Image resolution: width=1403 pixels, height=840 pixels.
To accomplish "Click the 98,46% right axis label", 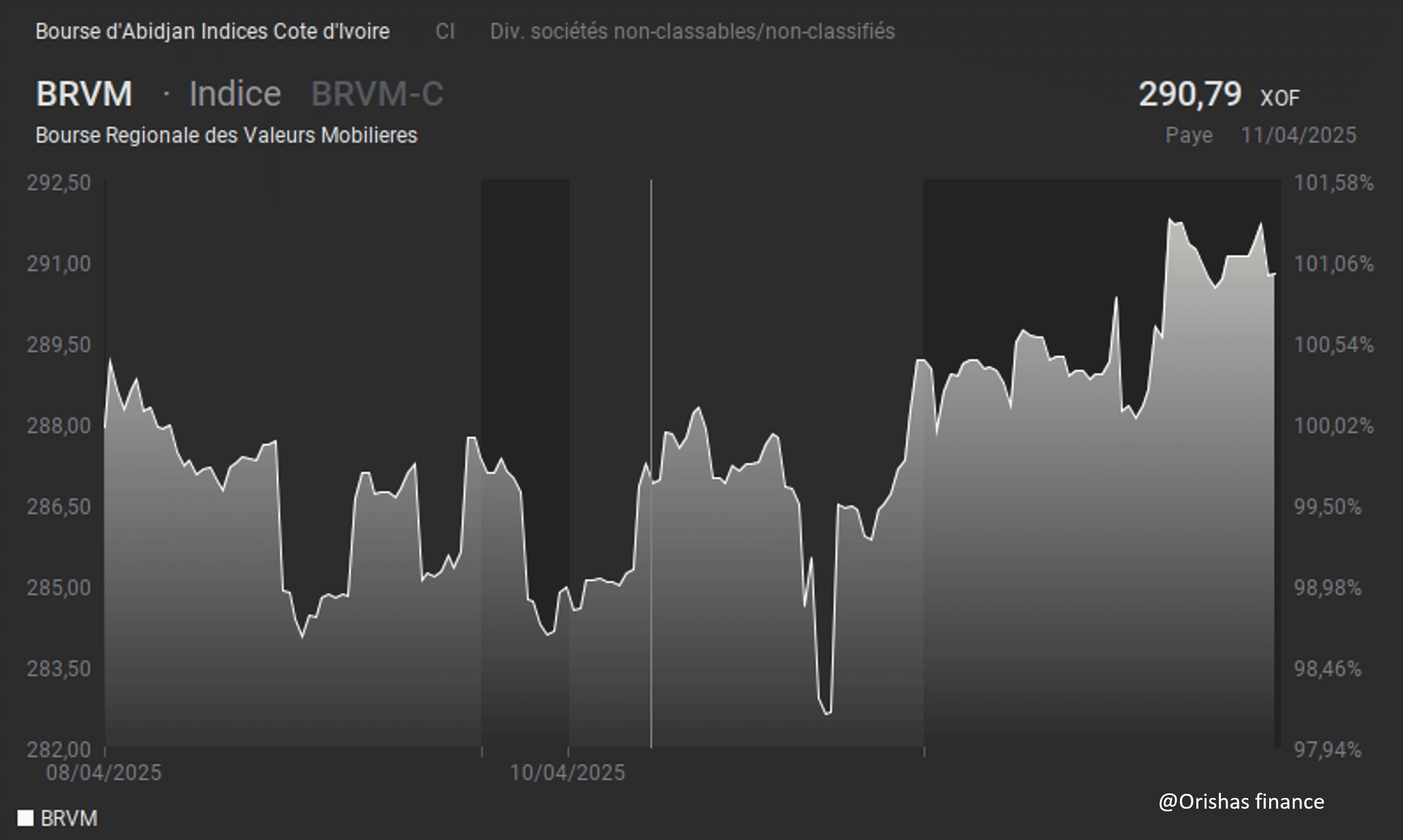I will [1328, 668].
